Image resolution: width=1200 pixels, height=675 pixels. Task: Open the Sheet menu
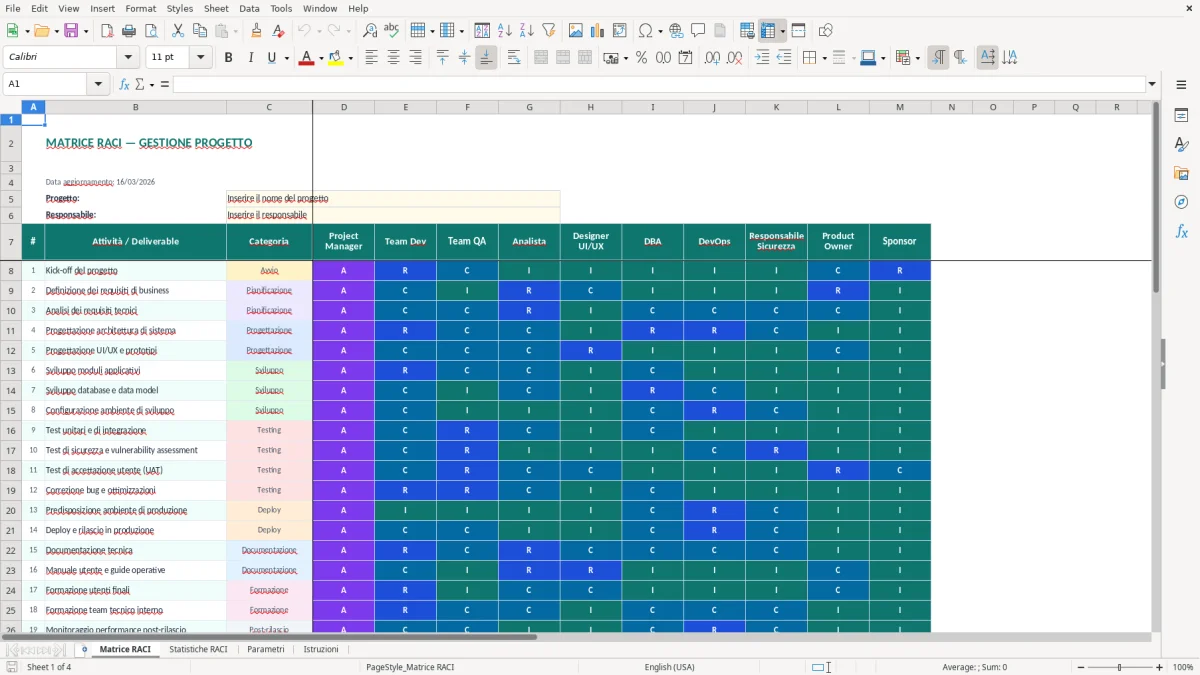(x=216, y=8)
